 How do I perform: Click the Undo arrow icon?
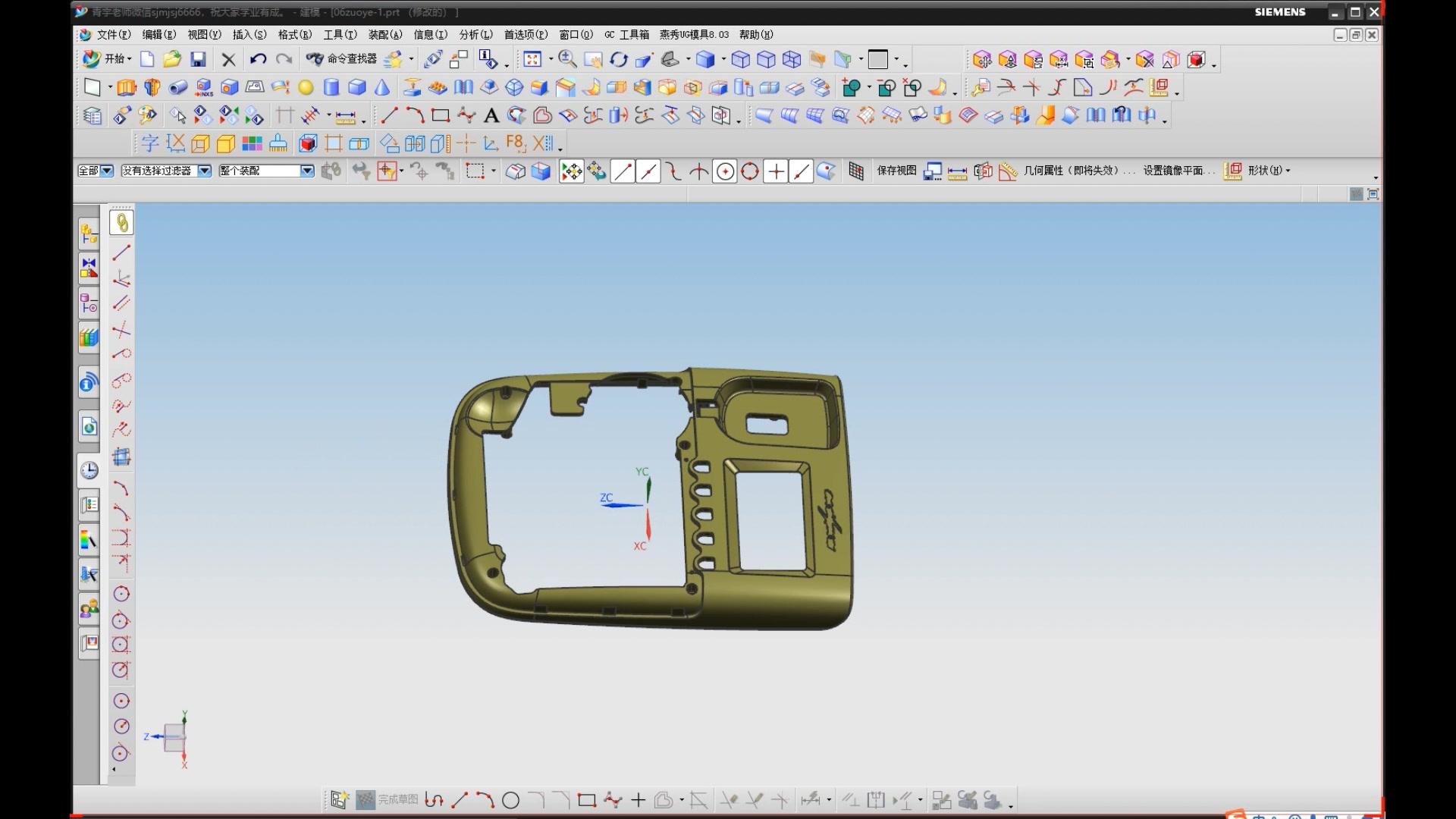coord(258,59)
